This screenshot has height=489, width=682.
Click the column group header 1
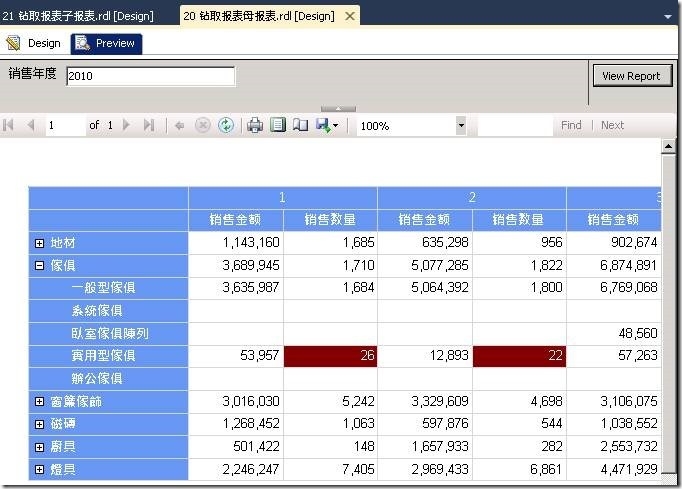tap(283, 198)
